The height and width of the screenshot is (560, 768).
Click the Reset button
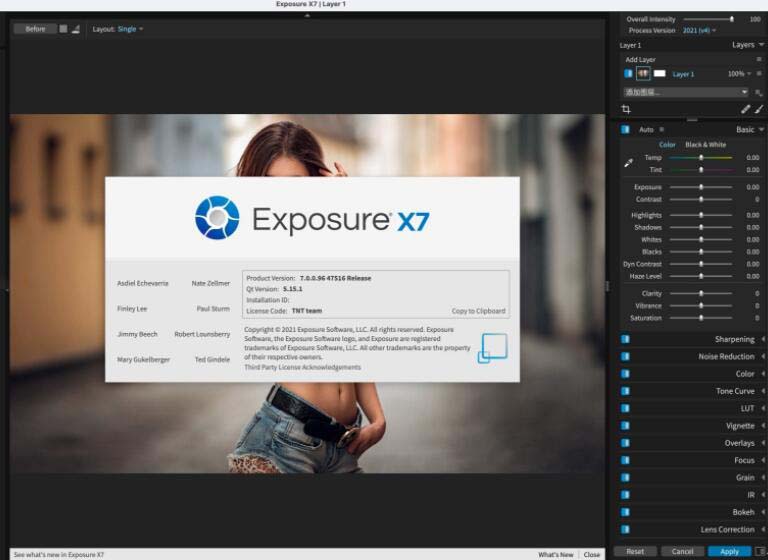(635, 552)
